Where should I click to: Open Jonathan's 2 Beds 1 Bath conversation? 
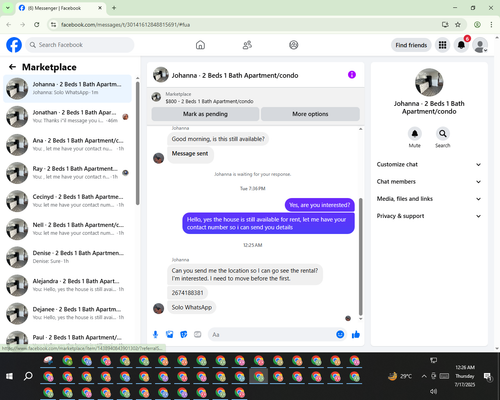[x=67, y=117]
